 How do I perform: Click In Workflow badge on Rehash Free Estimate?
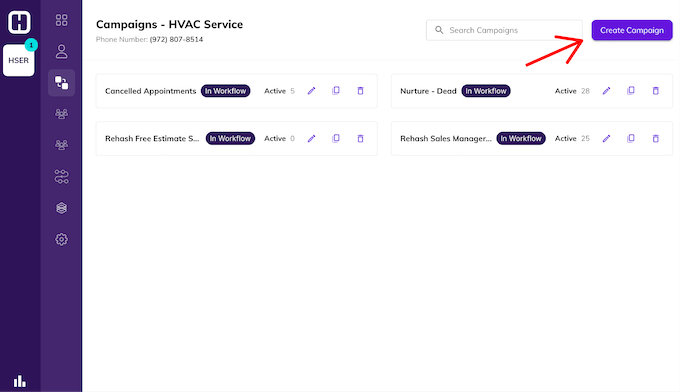(230, 139)
